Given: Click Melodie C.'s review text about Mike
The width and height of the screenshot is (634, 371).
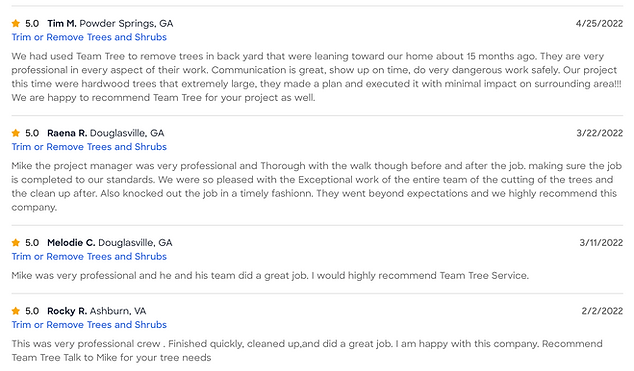Looking at the screenshot, I should coord(270,276).
